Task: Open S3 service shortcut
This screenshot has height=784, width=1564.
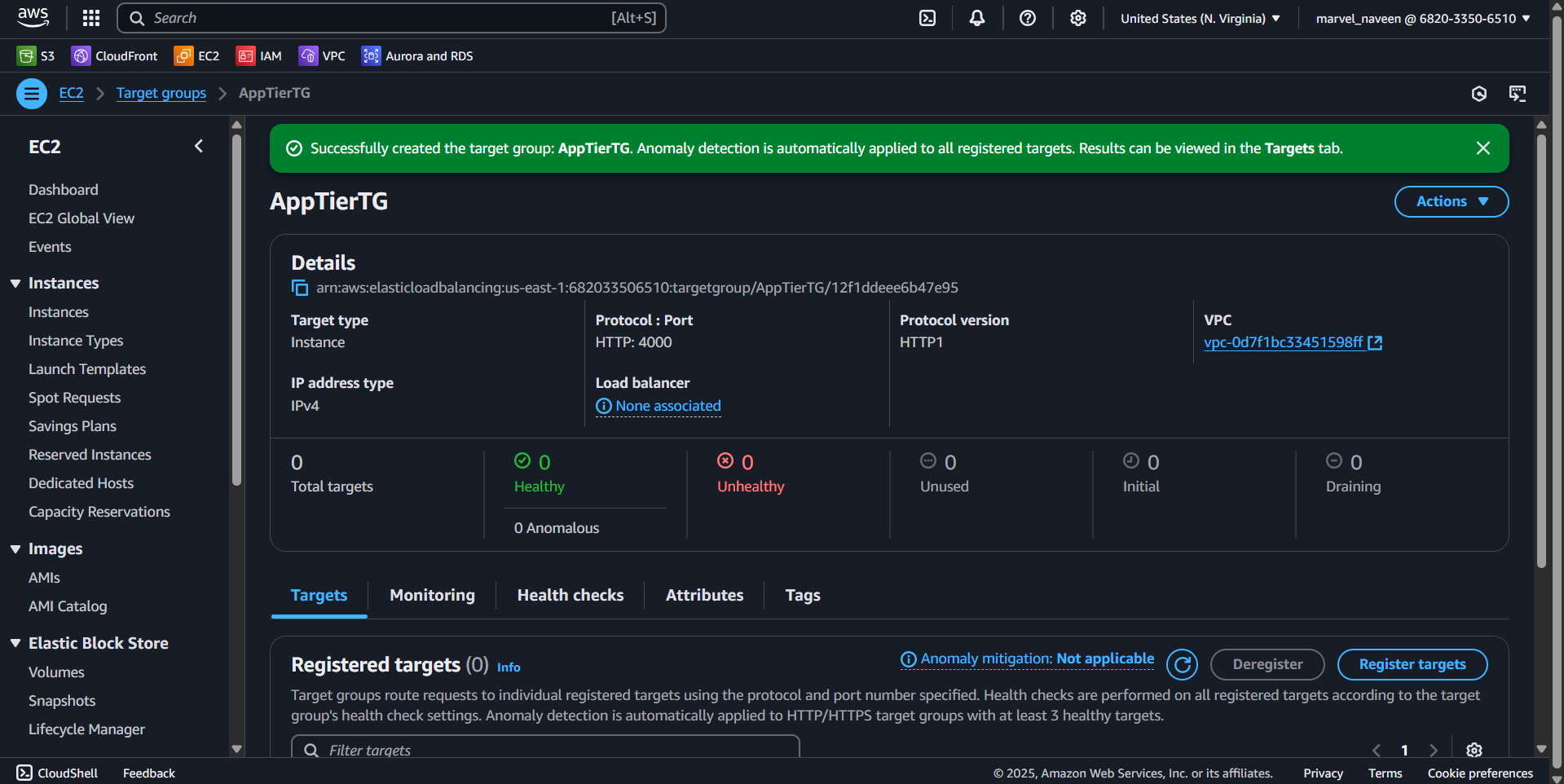Action: pyautogui.click(x=36, y=55)
